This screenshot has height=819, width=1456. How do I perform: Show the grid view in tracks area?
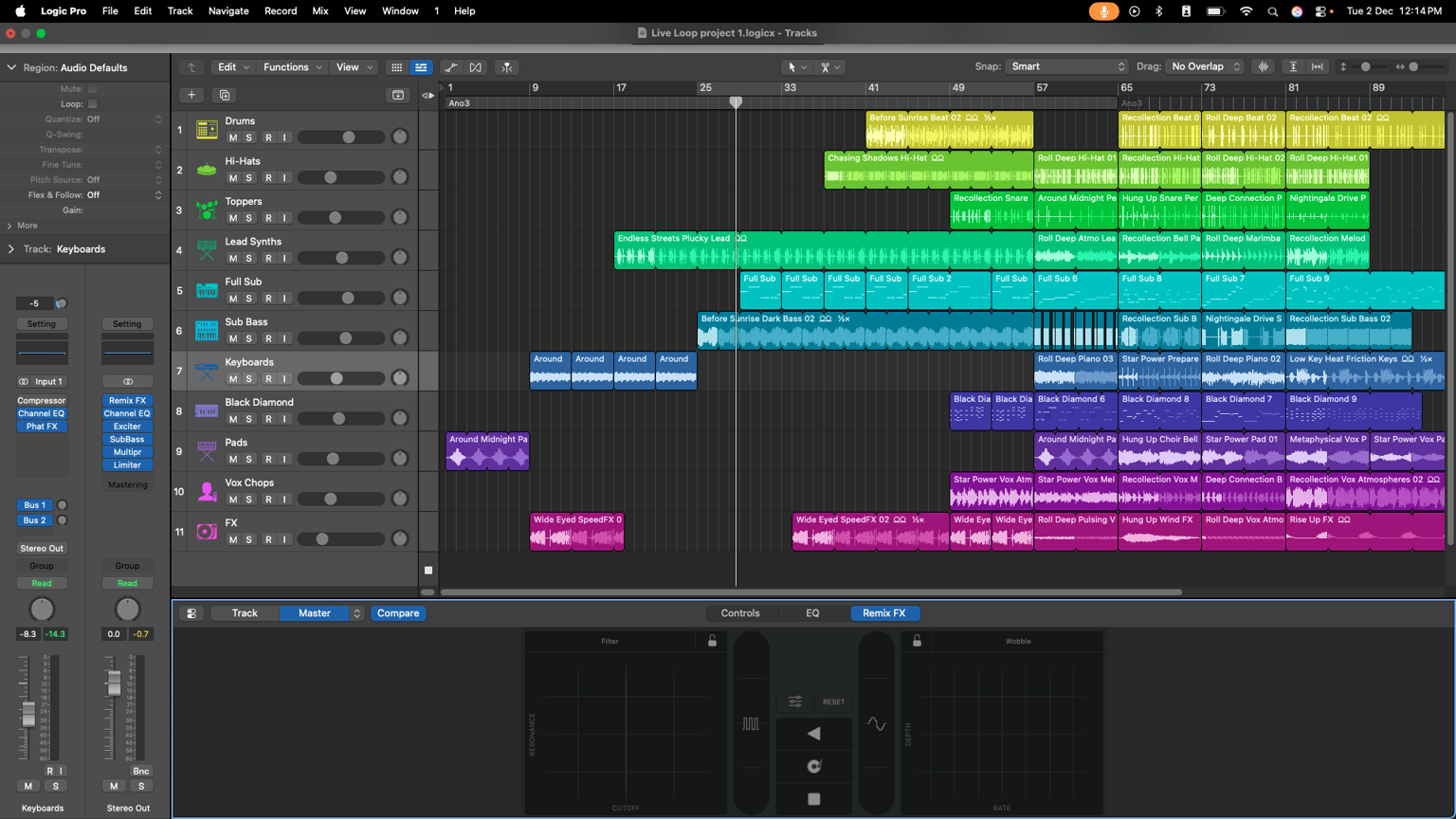[396, 67]
